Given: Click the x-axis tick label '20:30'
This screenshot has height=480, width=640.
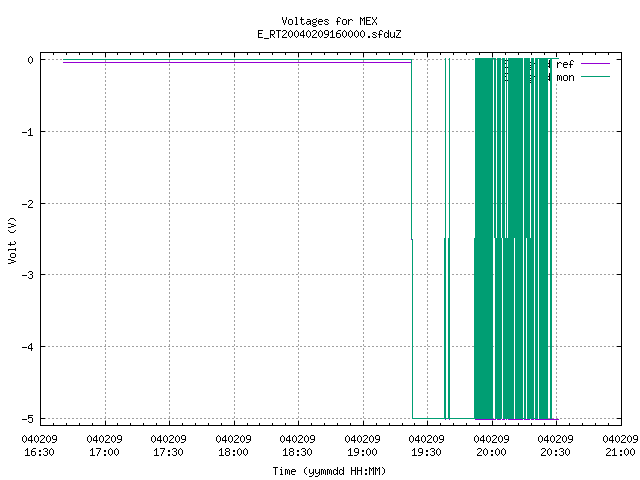Looking at the screenshot, I should 555,452.
